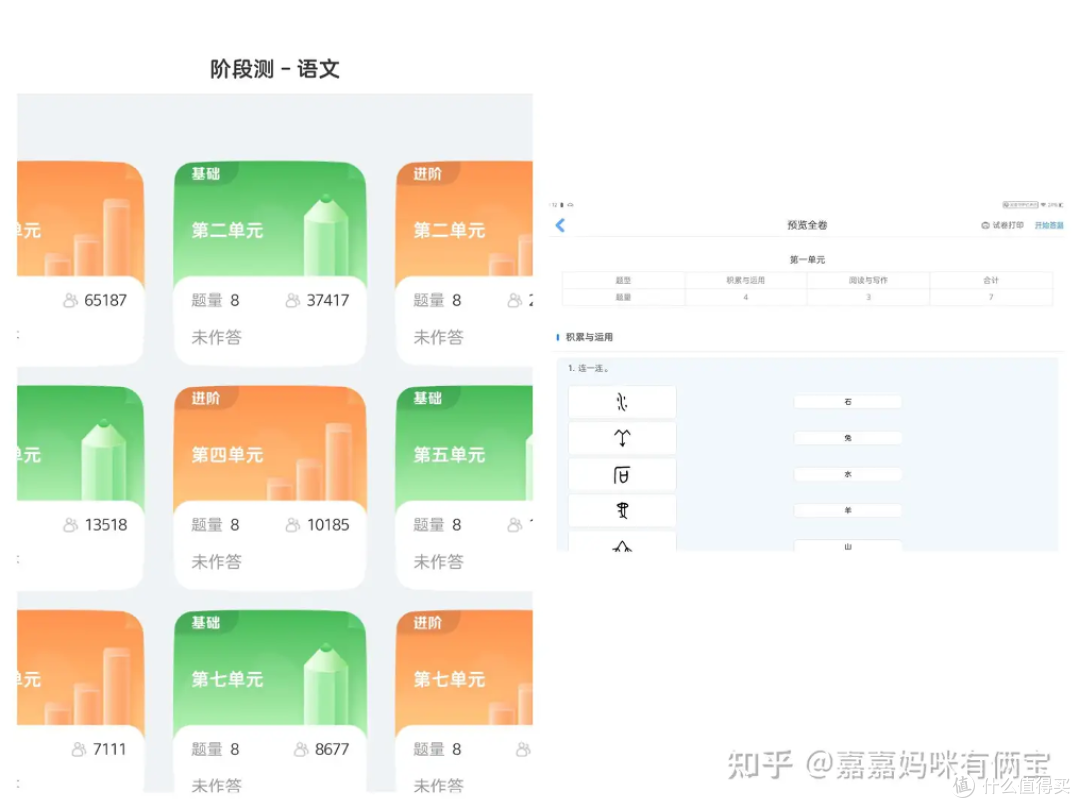The width and height of the screenshot is (1080, 808).
Task: Select the answer option 羊
Action: coord(848,510)
